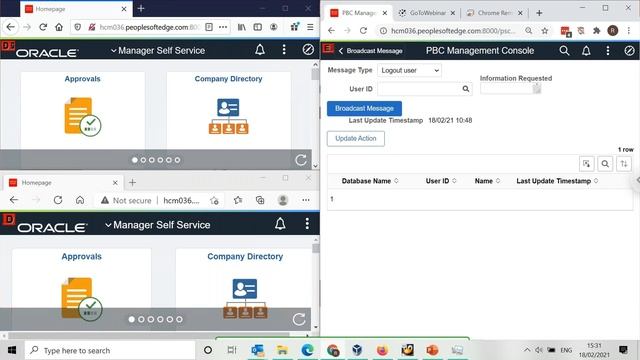
Task: Select the Homepage tab in Firefox
Action: pos(76,9)
